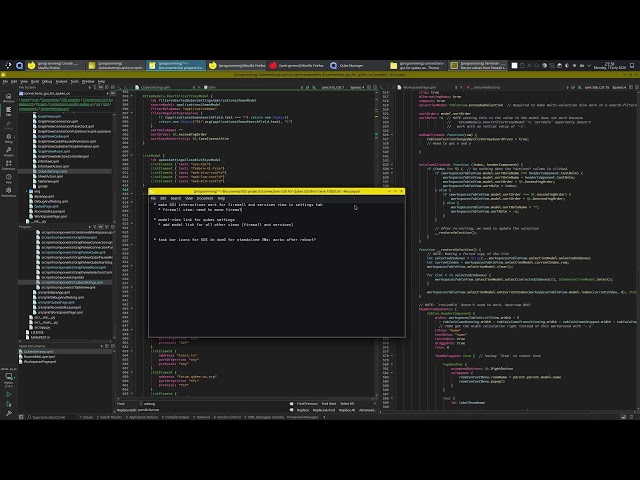Screen dimensions: 640x480
Task: Open the Window menu in Qt Creator
Action: [88, 82]
